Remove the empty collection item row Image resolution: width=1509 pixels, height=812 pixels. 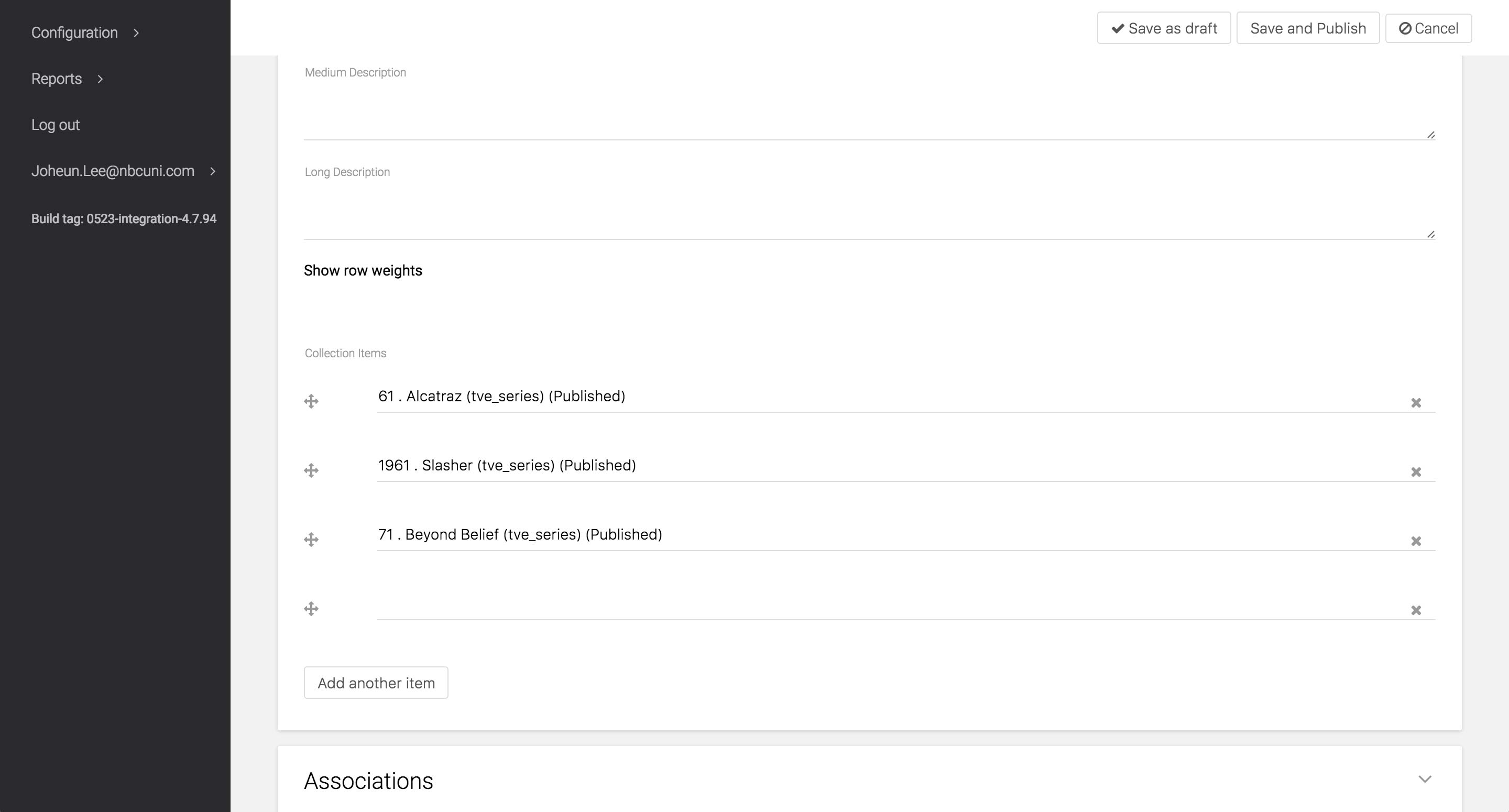pos(1416,610)
